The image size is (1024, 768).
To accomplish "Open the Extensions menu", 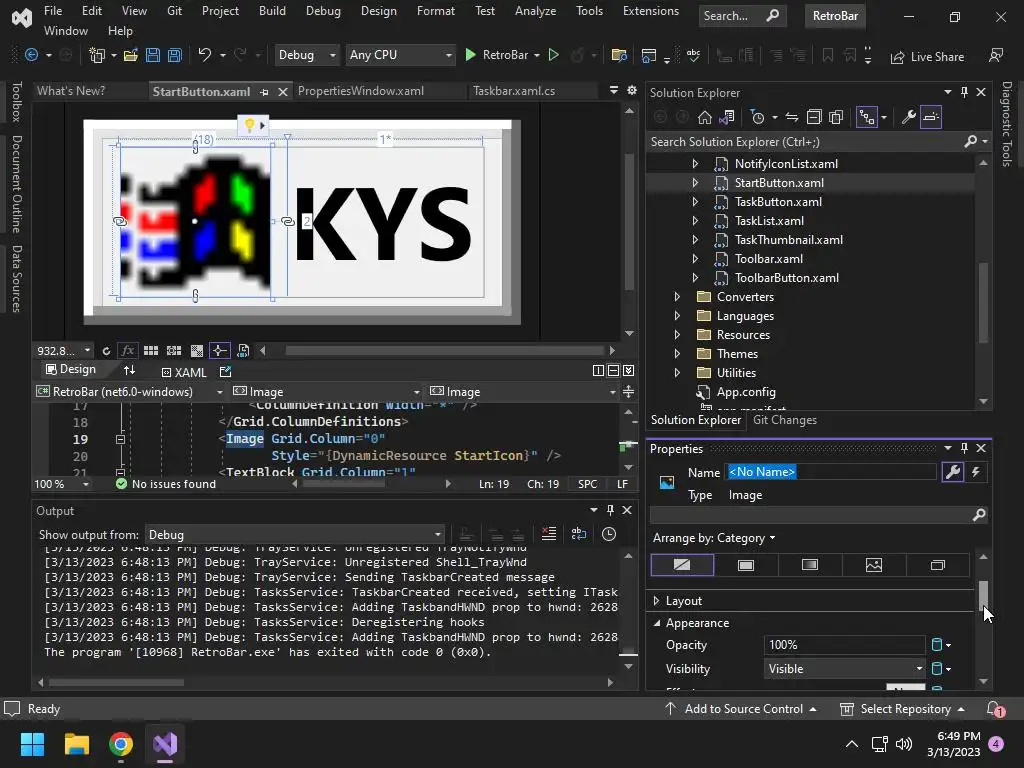I will click(x=650, y=11).
